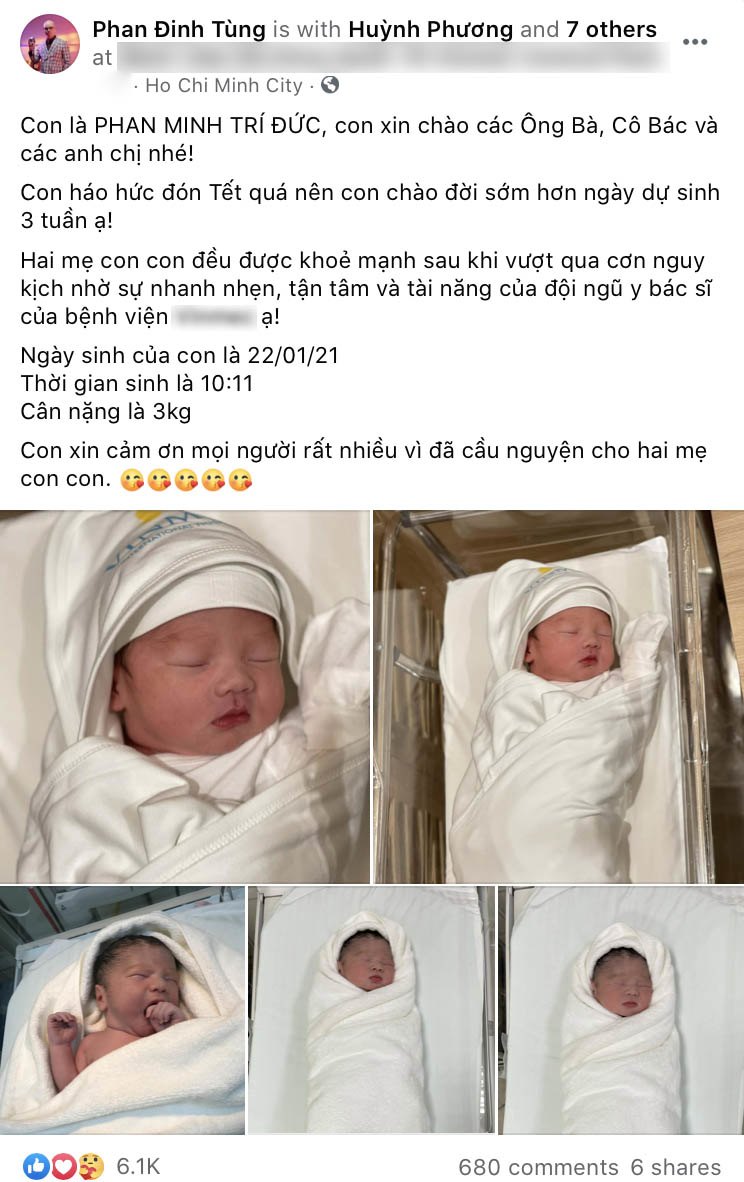Open the photo of the baby with raised fists
The image size is (744, 1182).
coord(122,1010)
